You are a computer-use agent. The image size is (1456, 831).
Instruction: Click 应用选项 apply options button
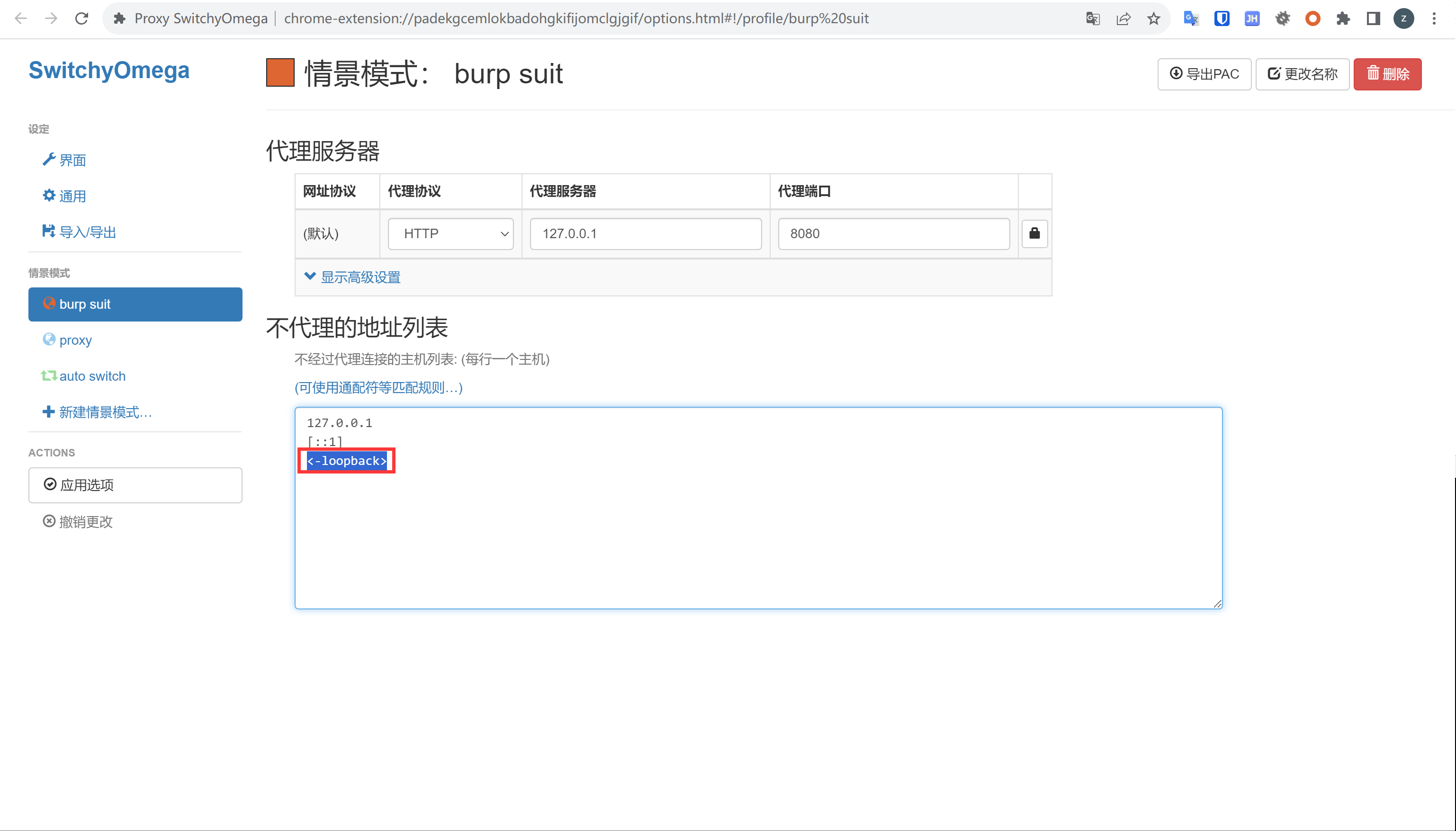coord(136,485)
